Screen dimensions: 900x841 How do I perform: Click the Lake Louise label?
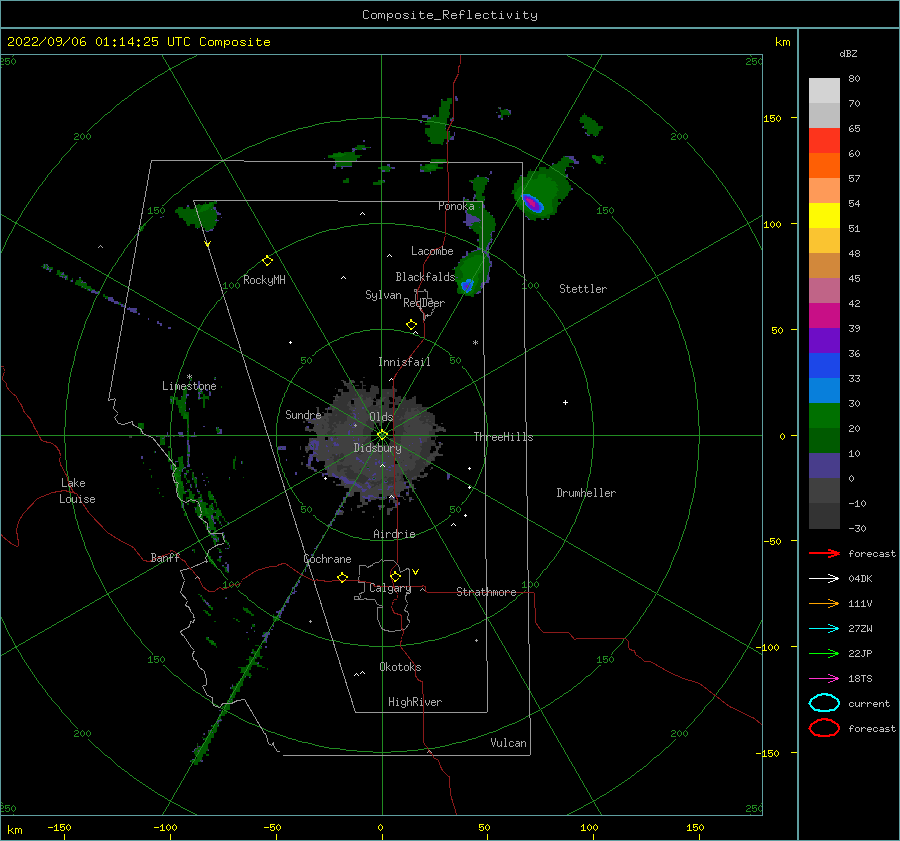77,491
